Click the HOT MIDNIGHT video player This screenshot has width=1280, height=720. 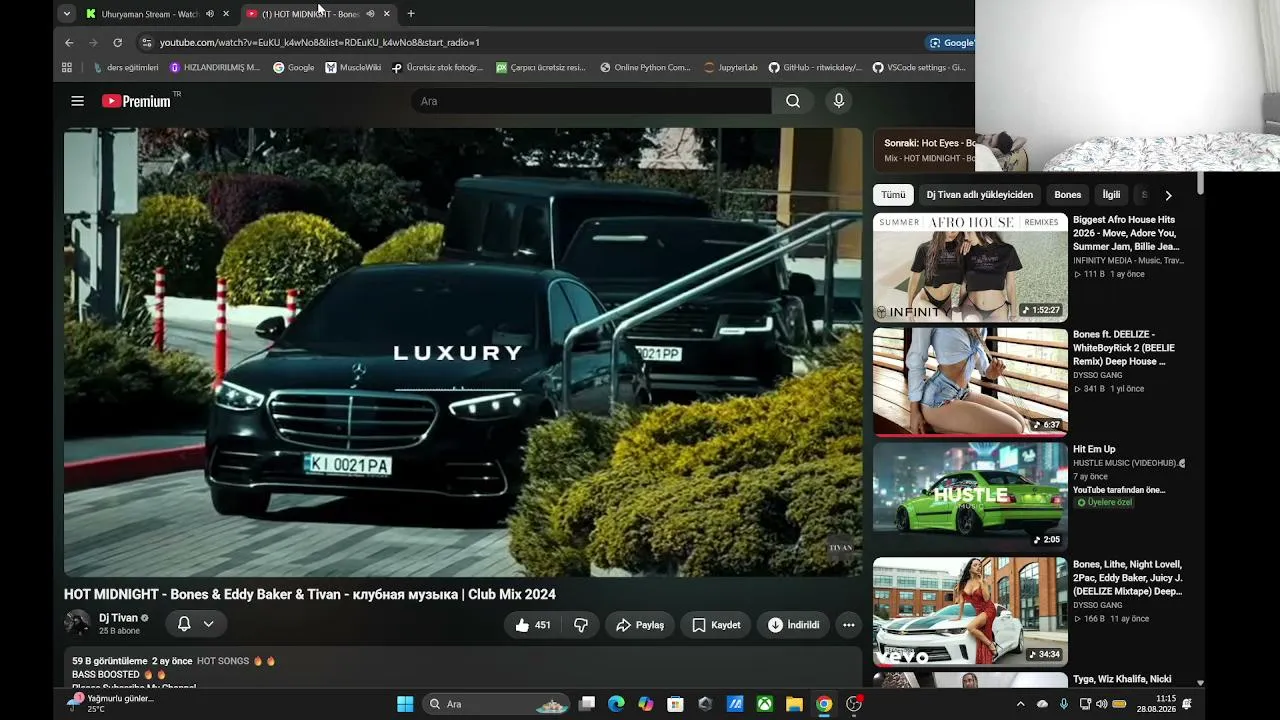(463, 352)
